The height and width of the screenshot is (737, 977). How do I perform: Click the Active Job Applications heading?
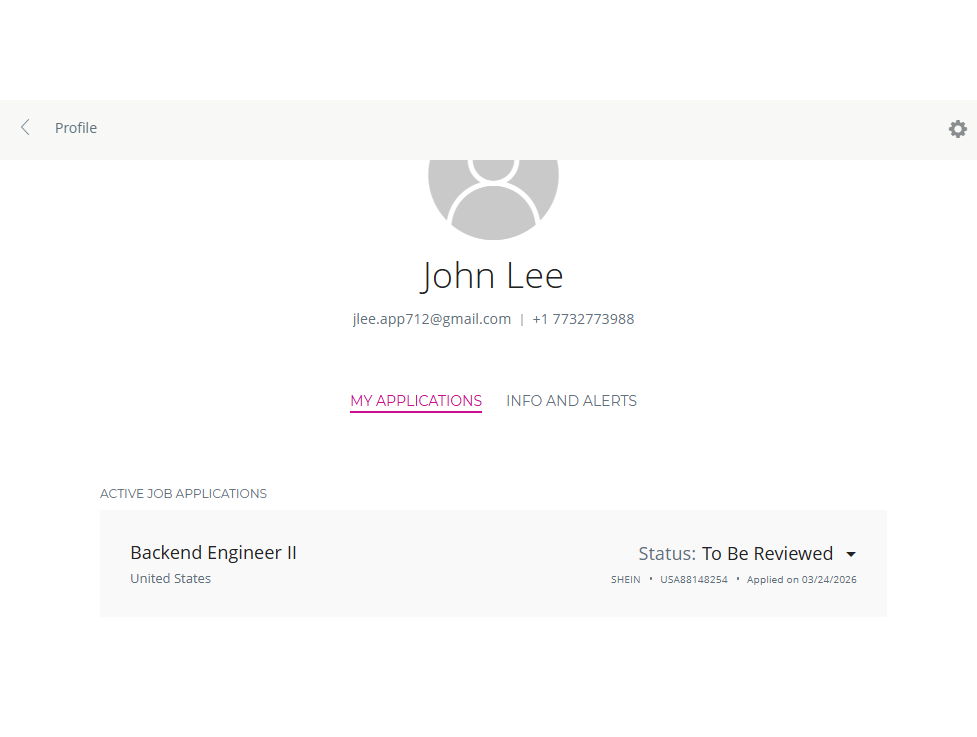click(183, 494)
